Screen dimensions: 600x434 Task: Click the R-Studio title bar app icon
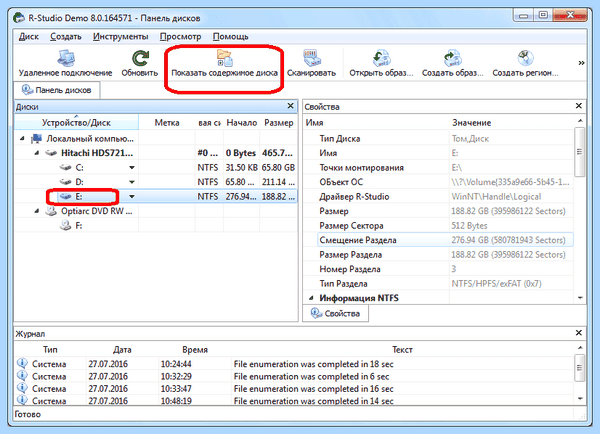click(18, 18)
